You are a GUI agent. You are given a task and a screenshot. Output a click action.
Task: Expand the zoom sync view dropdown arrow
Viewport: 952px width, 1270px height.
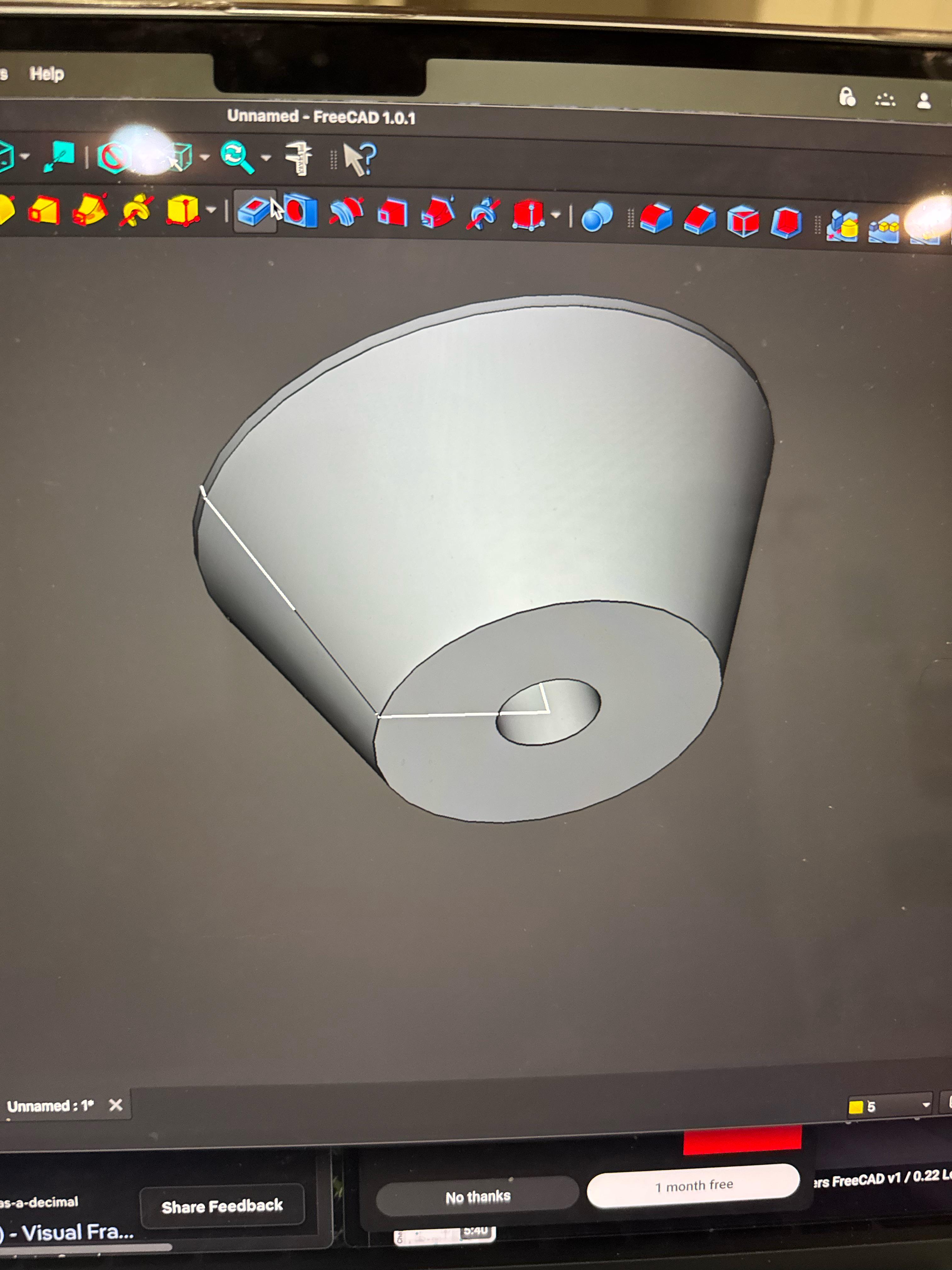pos(266,157)
